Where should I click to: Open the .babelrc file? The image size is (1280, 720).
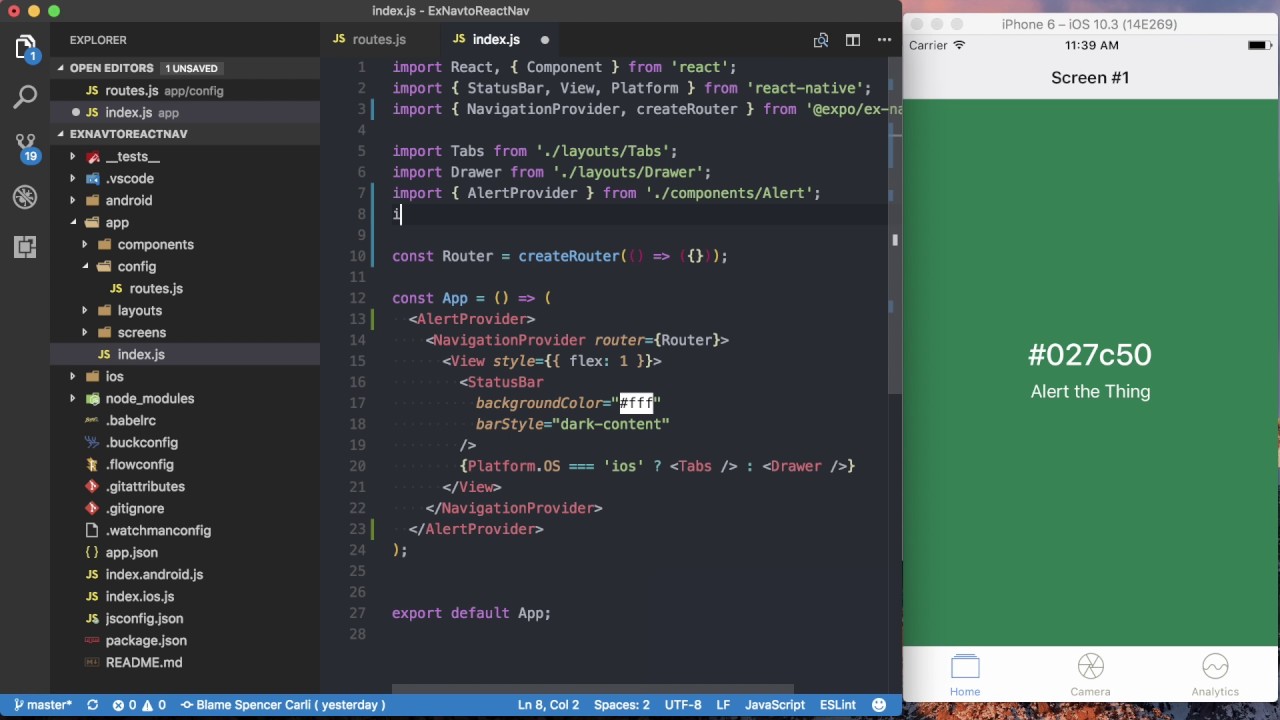click(131, 421)
